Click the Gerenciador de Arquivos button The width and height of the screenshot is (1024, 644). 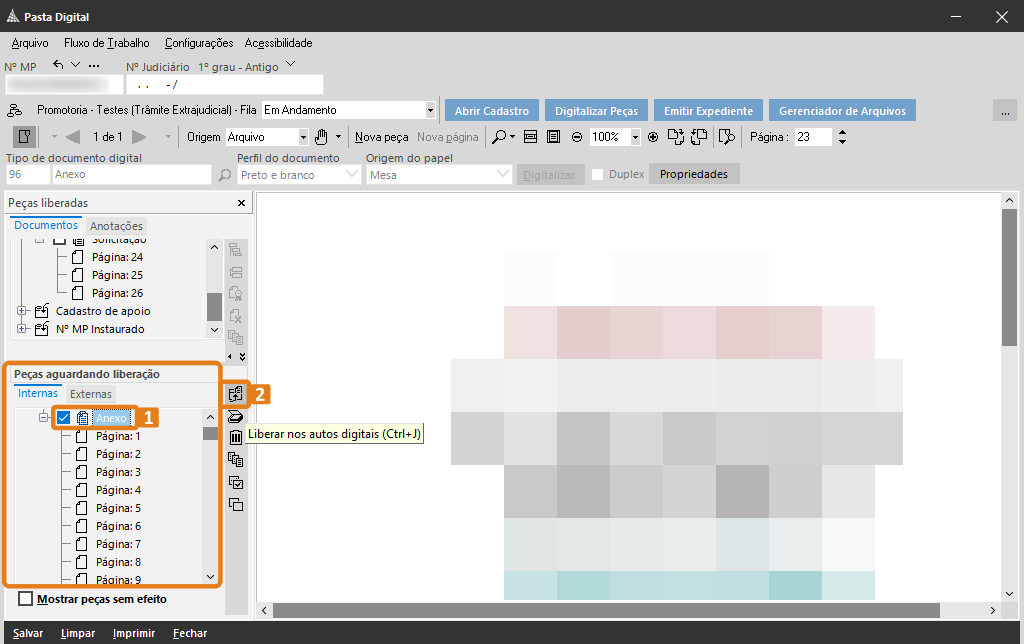[x=842, y=110]
